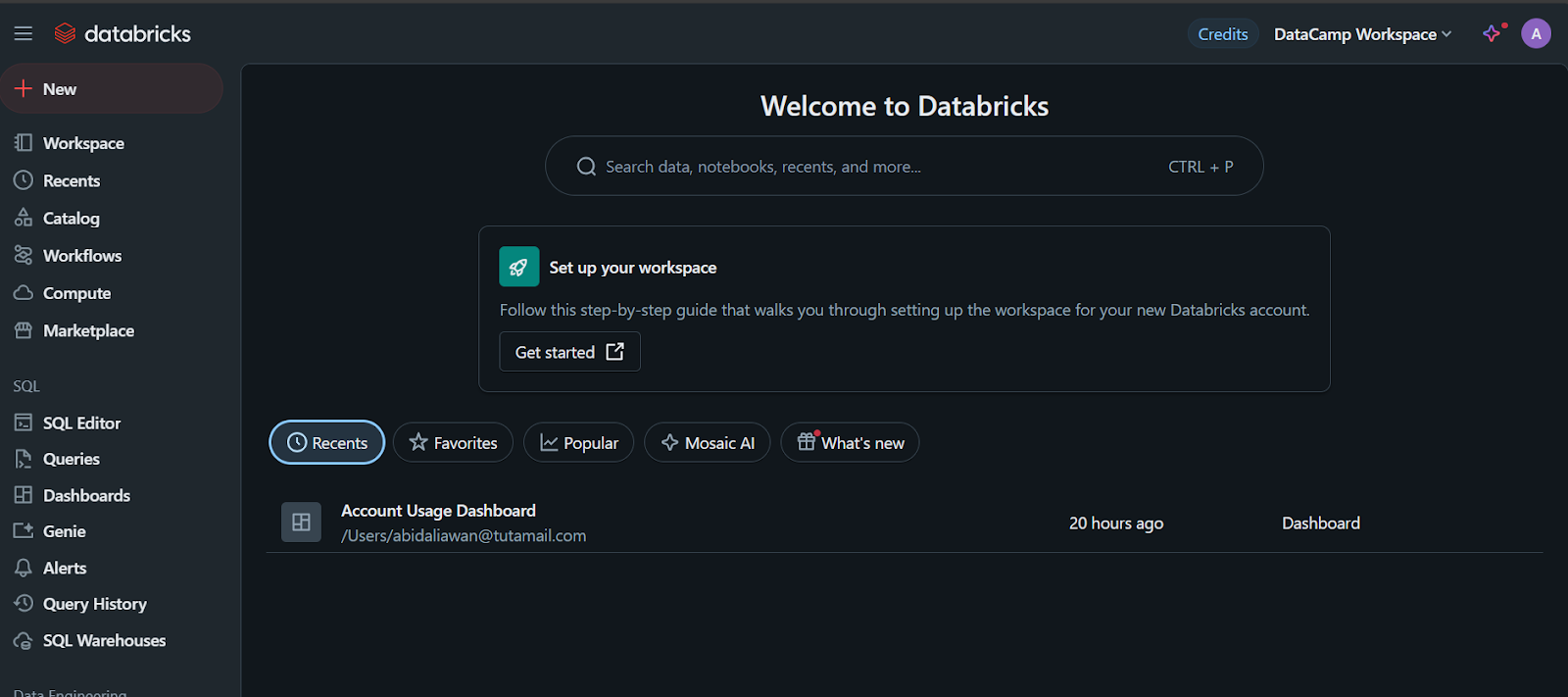Viewport: 1568px width, 697px height.
Task: Select the Recents tab
Action: click(327, 443)
